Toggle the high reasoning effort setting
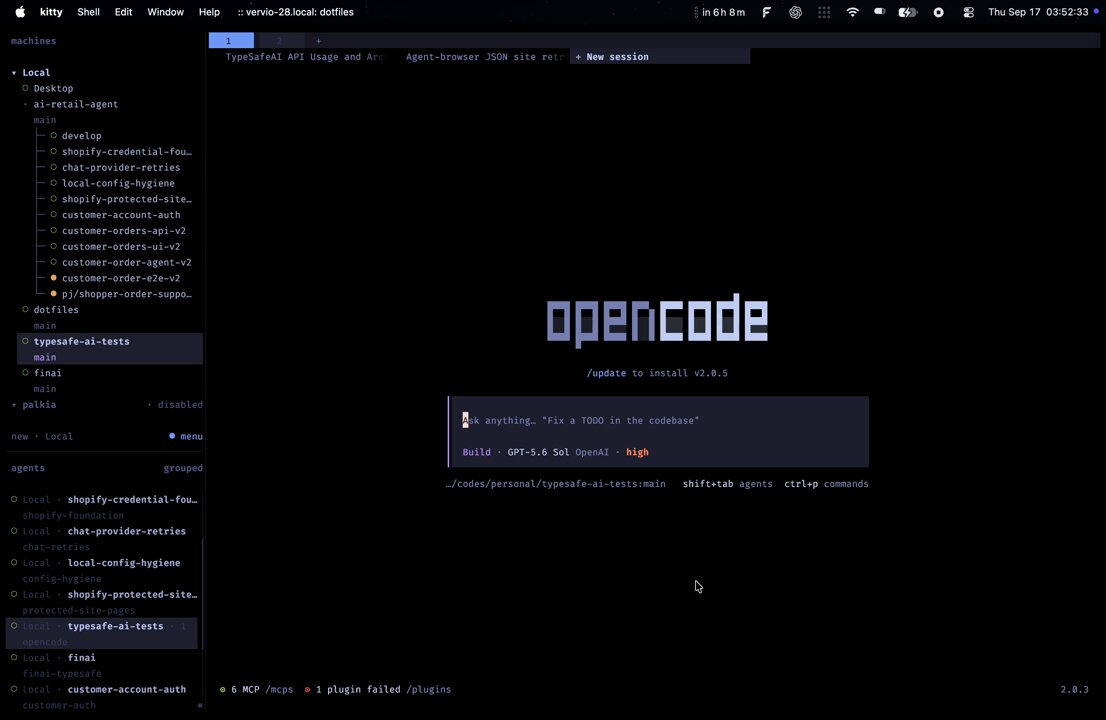1106x720 pixels. point(637,452)
